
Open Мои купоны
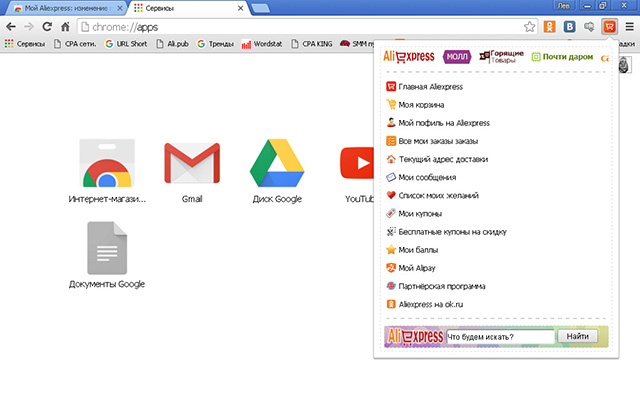pos(414,213)
